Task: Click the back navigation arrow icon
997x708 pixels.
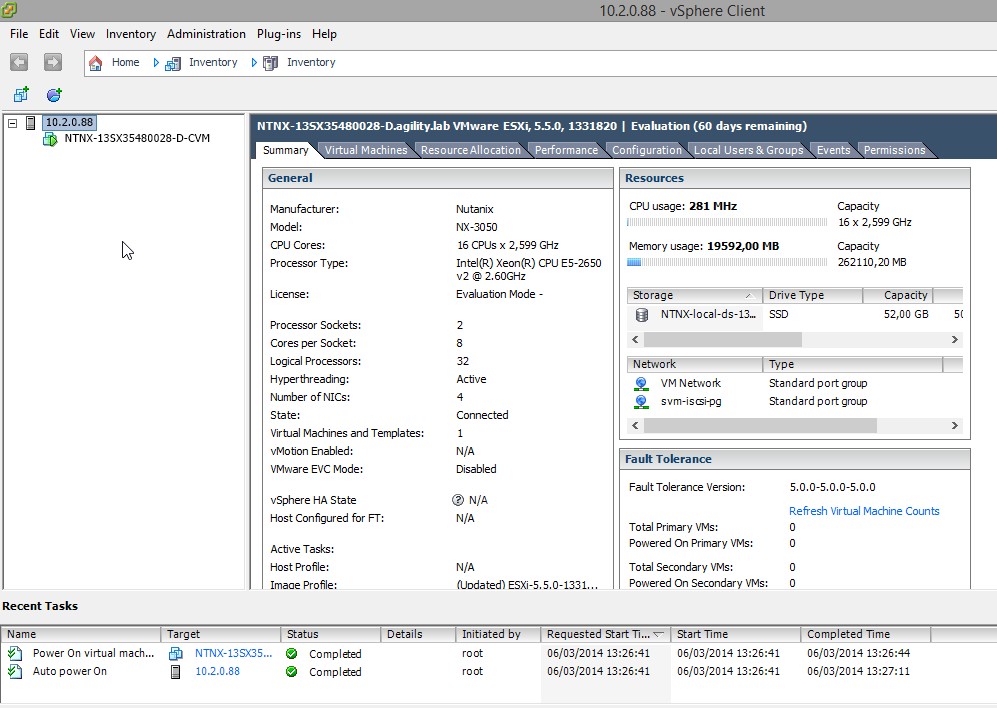Action: click(x=19, y=62)
